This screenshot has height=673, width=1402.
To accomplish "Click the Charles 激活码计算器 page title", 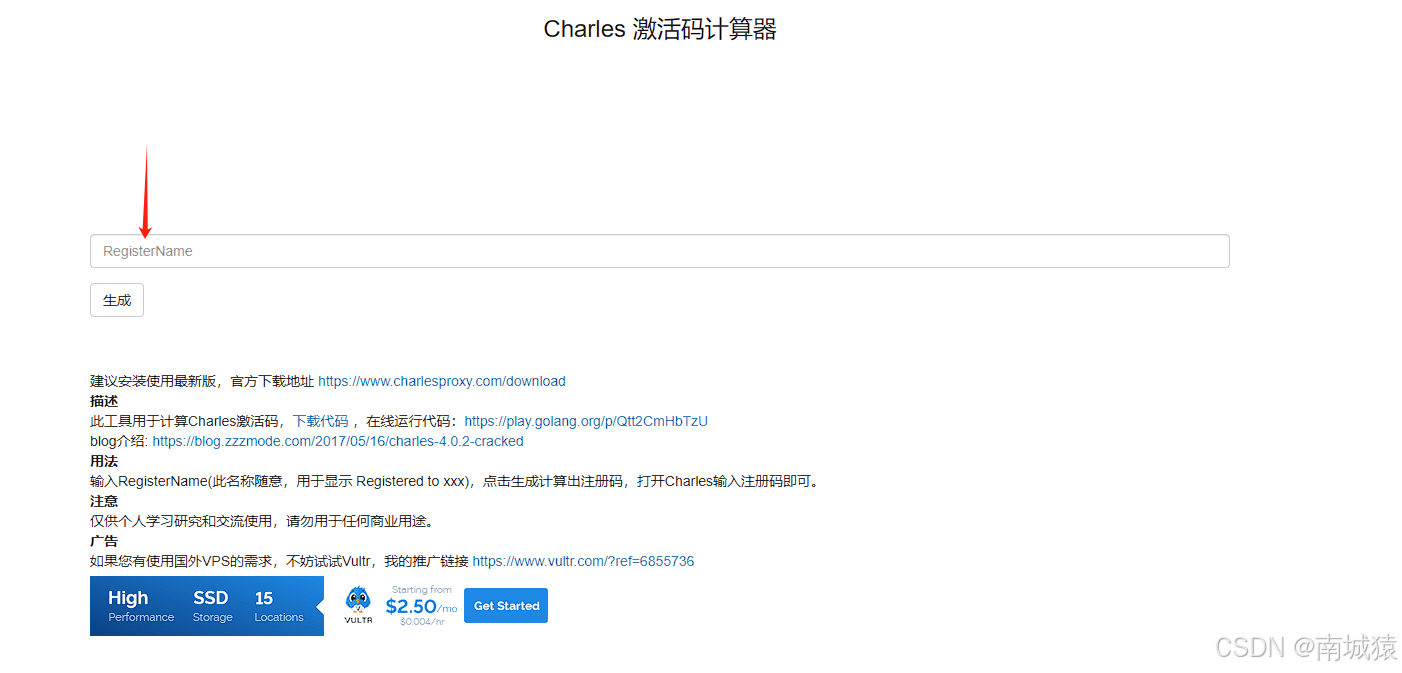I will tap(660, 29).
